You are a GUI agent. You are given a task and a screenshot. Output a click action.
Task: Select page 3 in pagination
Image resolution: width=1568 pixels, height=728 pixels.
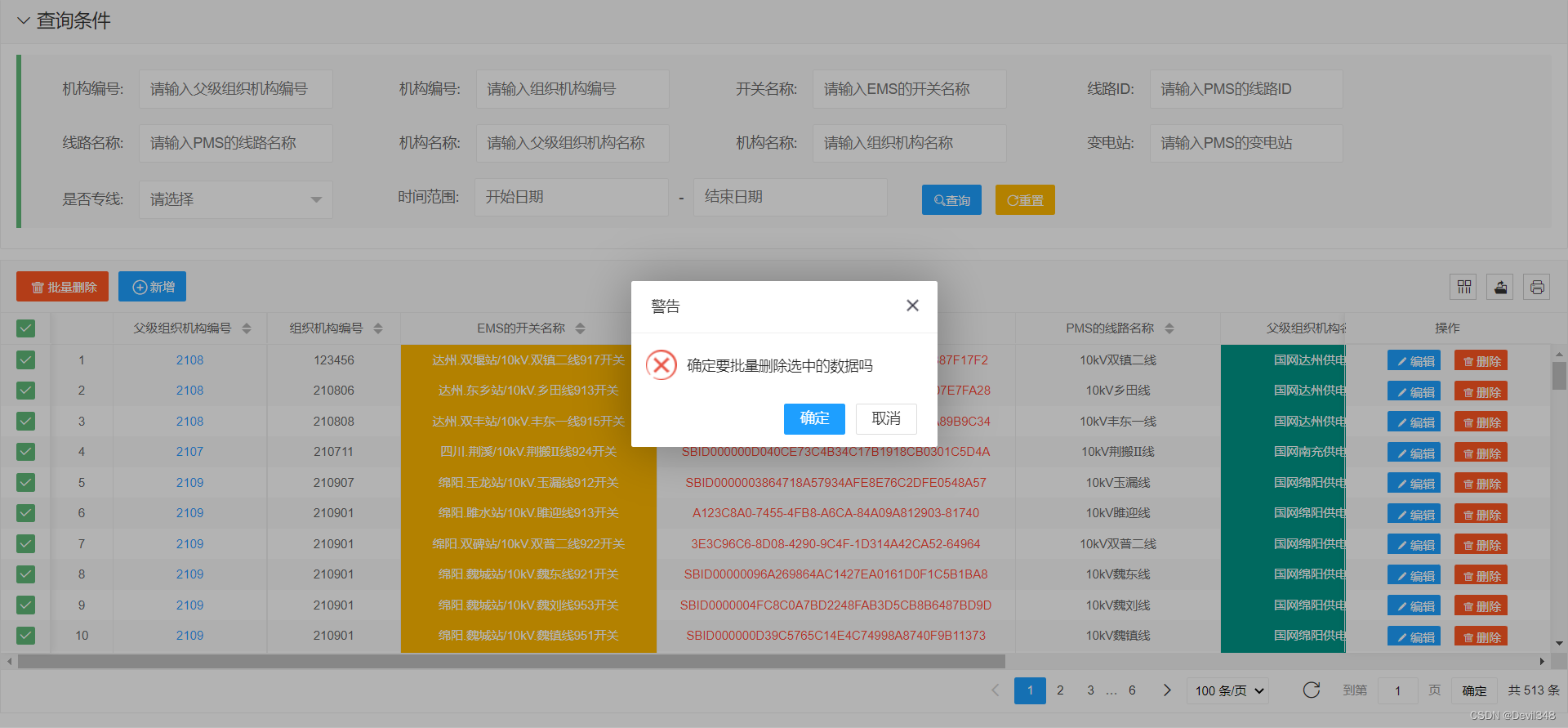coord(1090,690)
